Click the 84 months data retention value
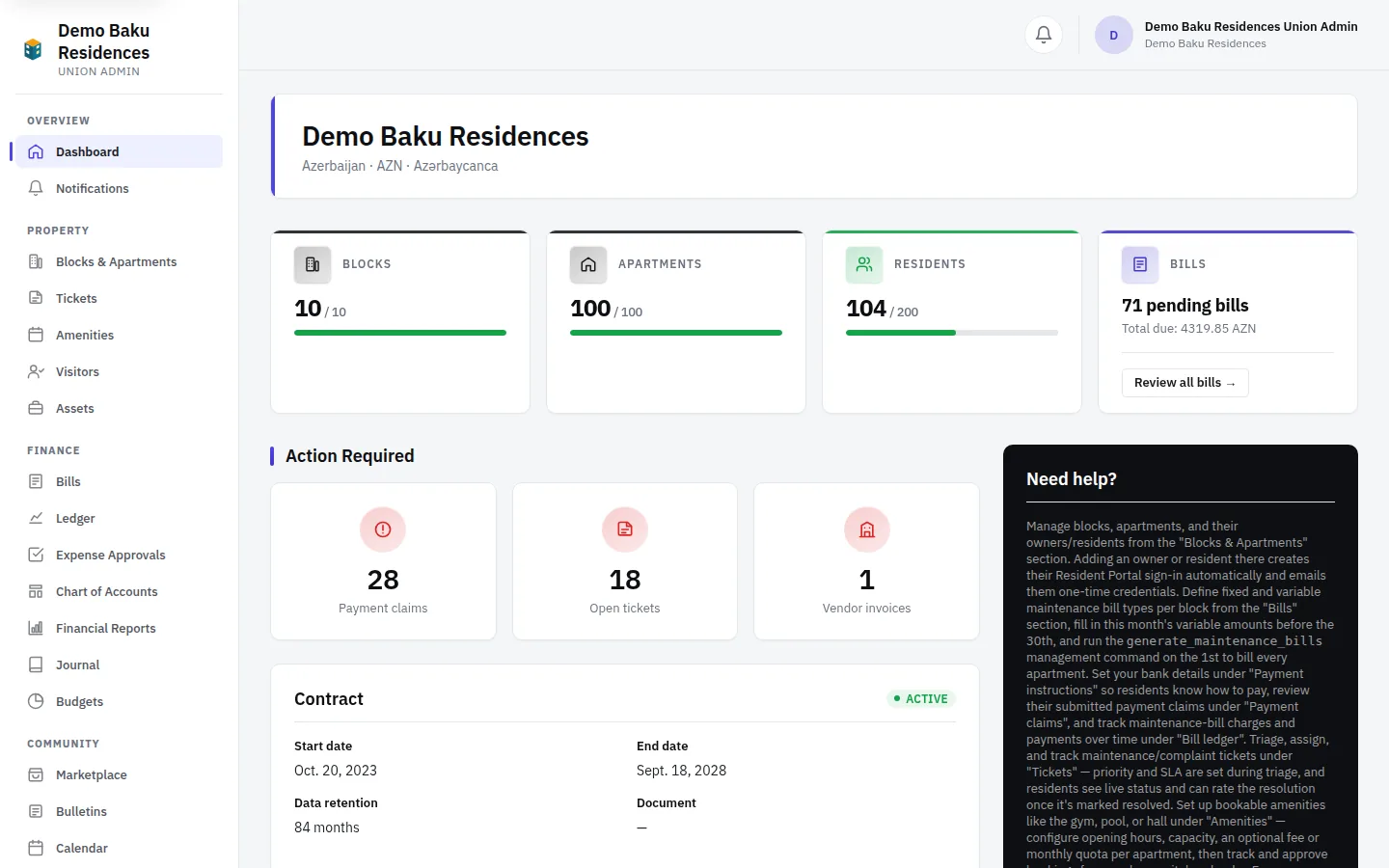Screen dimensions: 1389x868 (x=327, y=827)
